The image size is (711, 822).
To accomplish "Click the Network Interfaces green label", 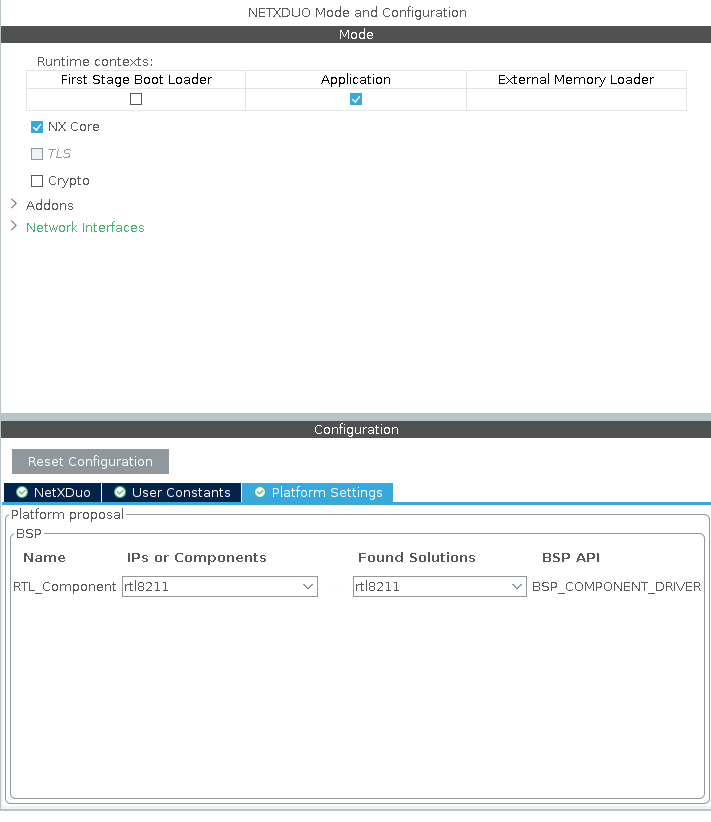I will [85, 228].
